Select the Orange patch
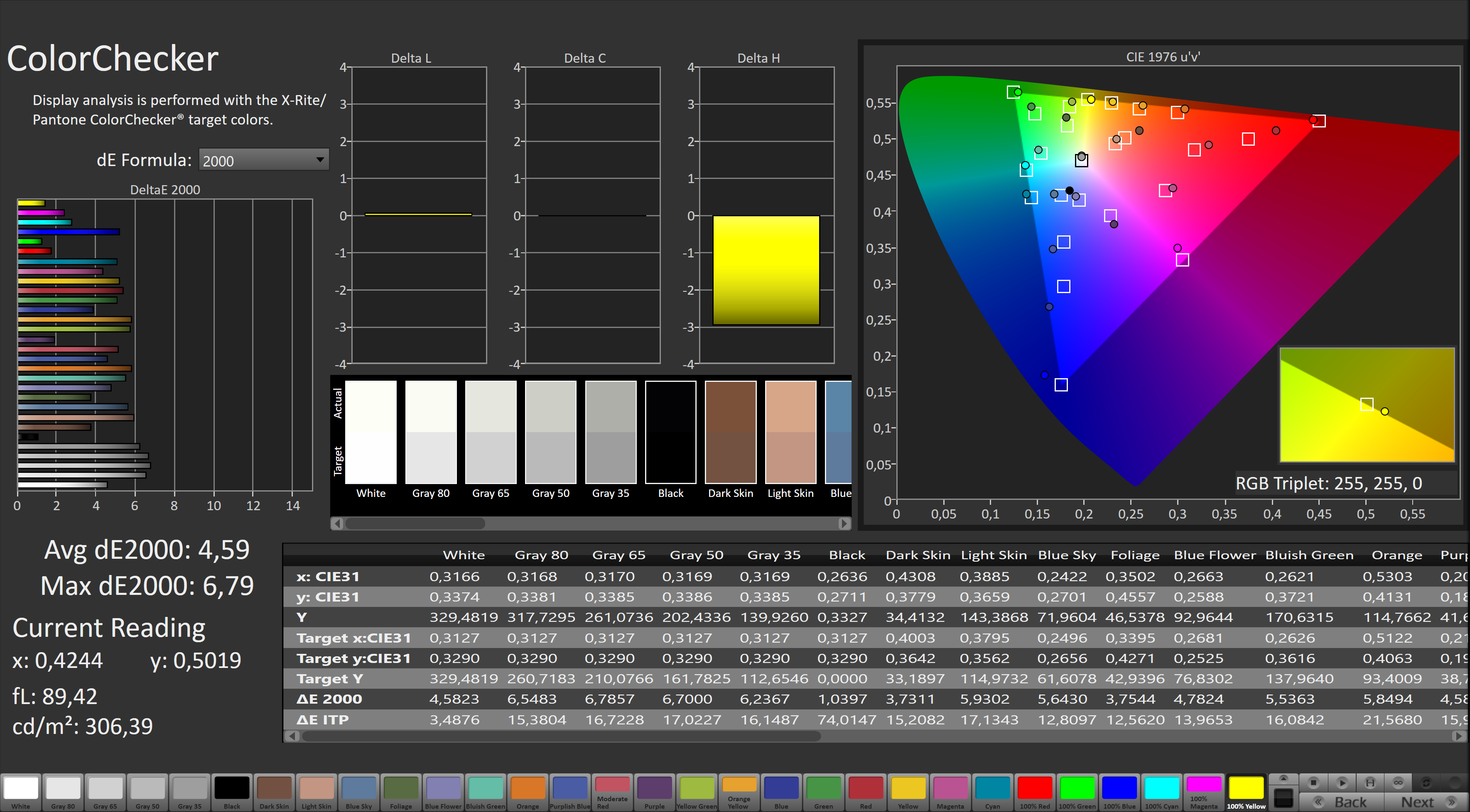Screen dimensions: 1470x812 pos(528,792)
